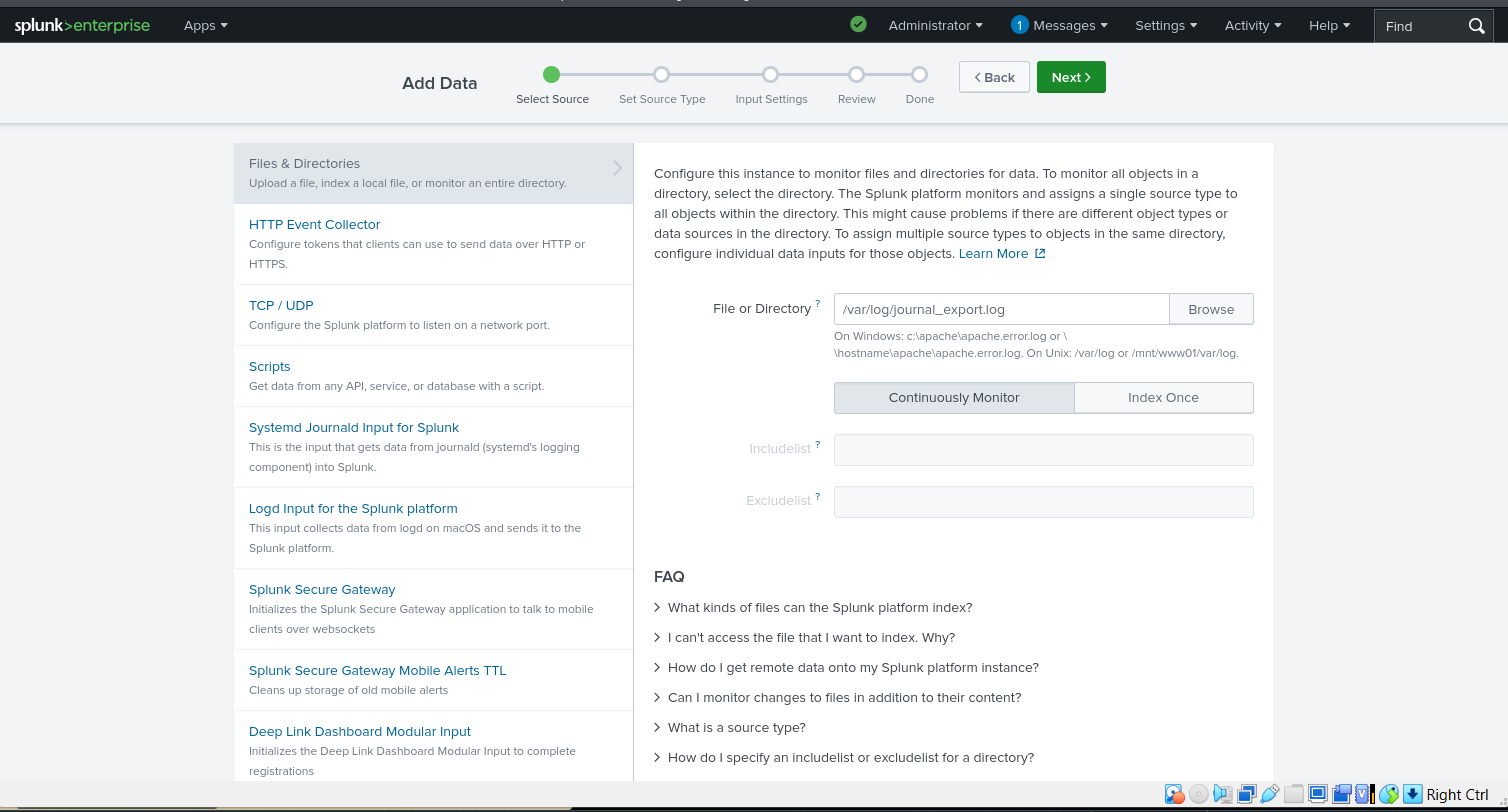Viewport: 1508px width, 812px height.
Task: Click the green health status checkmark icon
Action: tap(858, 24)
